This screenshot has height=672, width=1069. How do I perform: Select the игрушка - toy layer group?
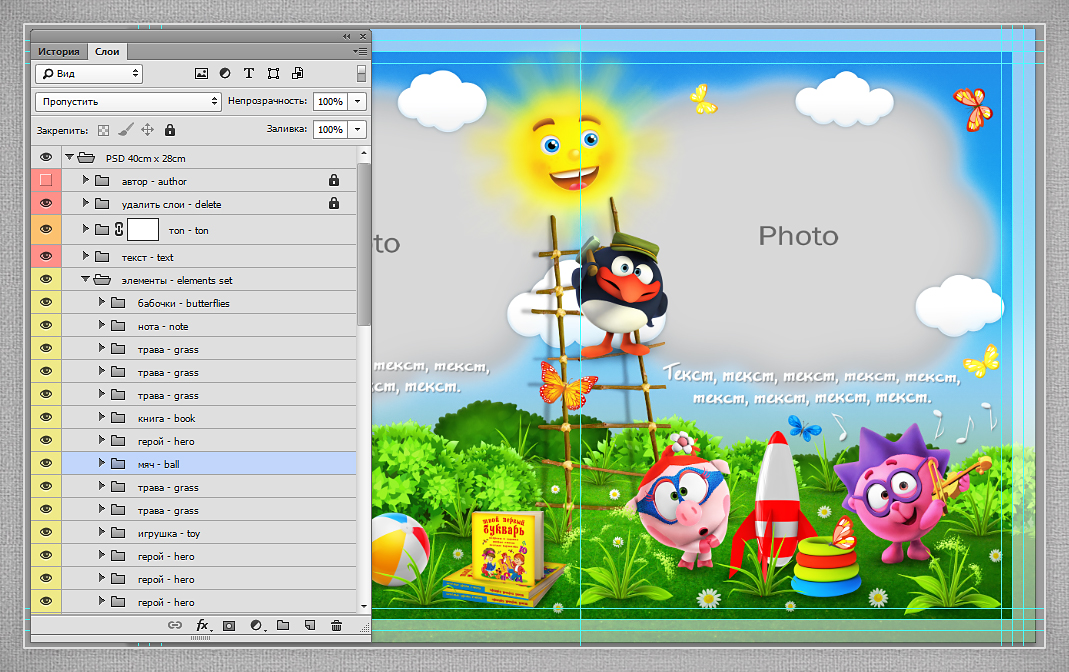click(x=209, y=533)
